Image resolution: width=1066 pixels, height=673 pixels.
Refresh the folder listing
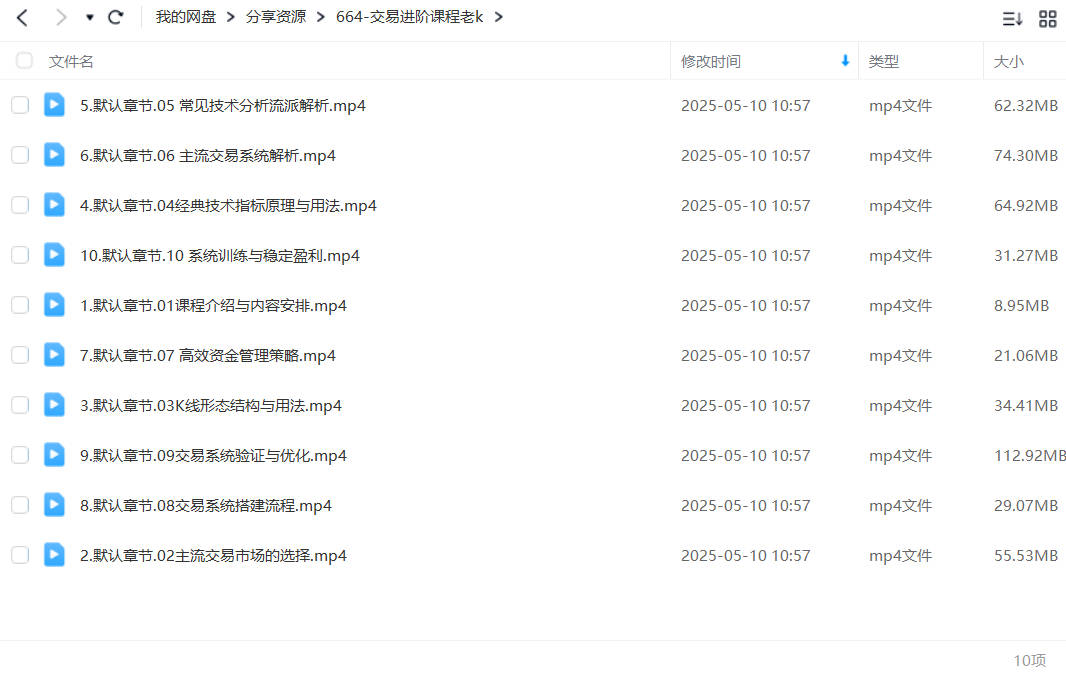click(116, 17)
